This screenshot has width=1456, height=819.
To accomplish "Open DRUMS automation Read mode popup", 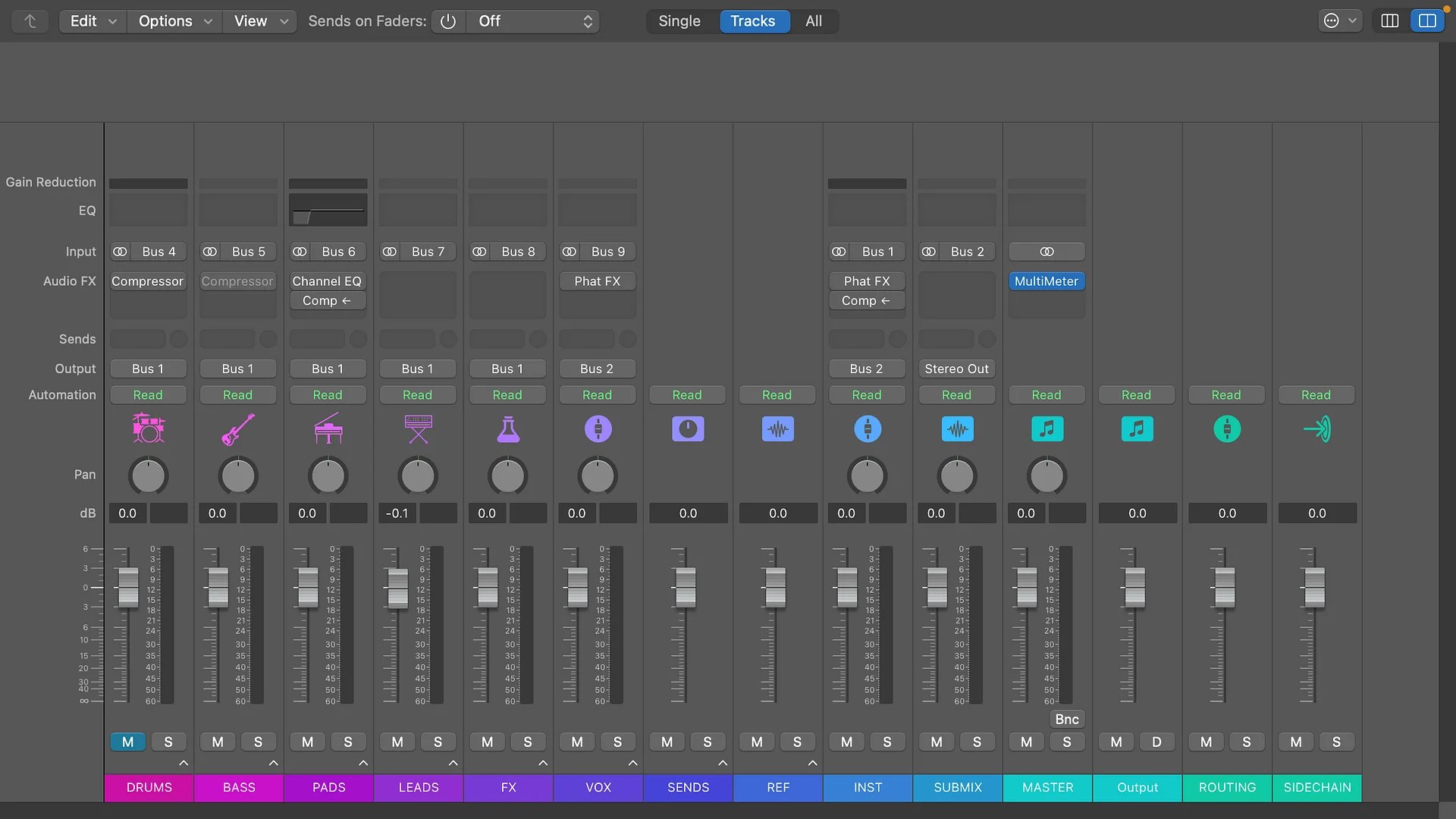I will pos(148,395).
